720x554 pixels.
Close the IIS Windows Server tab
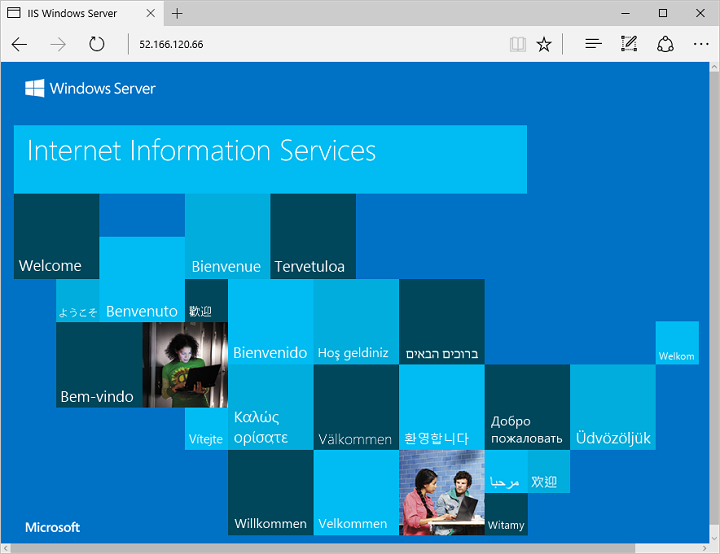pos(150,13)
